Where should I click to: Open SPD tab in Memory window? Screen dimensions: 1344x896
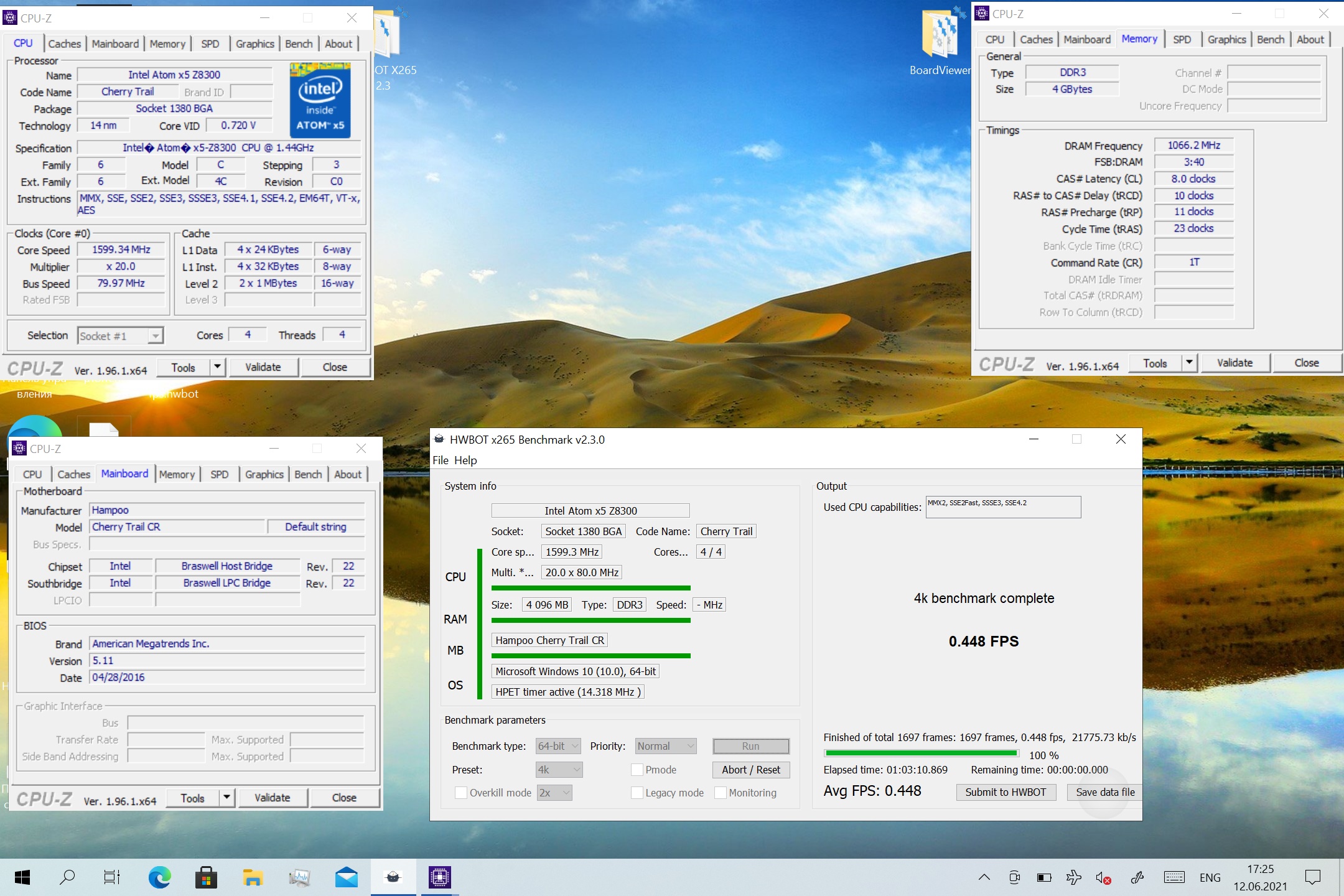pyautogui.click(x=1182, y=39)
